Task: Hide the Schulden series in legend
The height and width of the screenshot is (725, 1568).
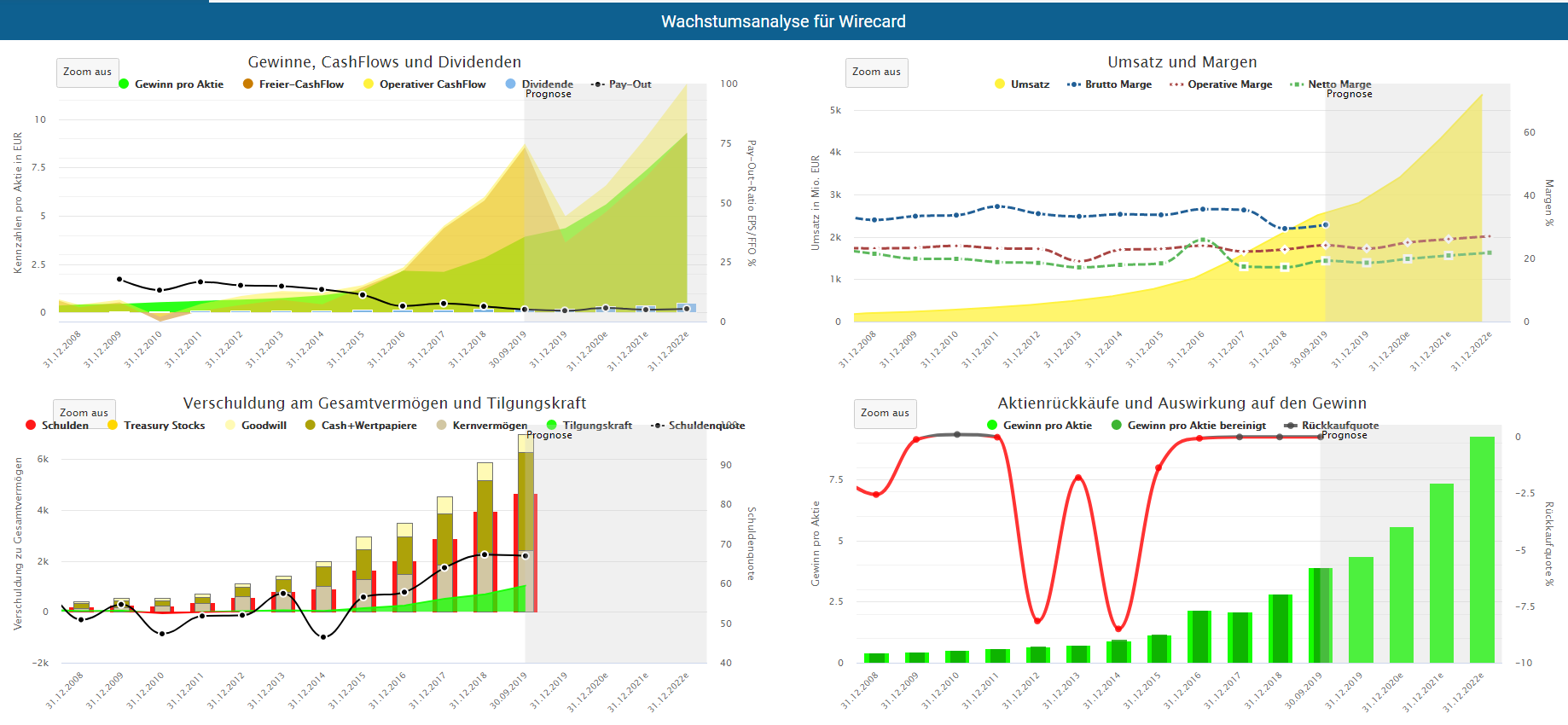Action: coord(65,426)
